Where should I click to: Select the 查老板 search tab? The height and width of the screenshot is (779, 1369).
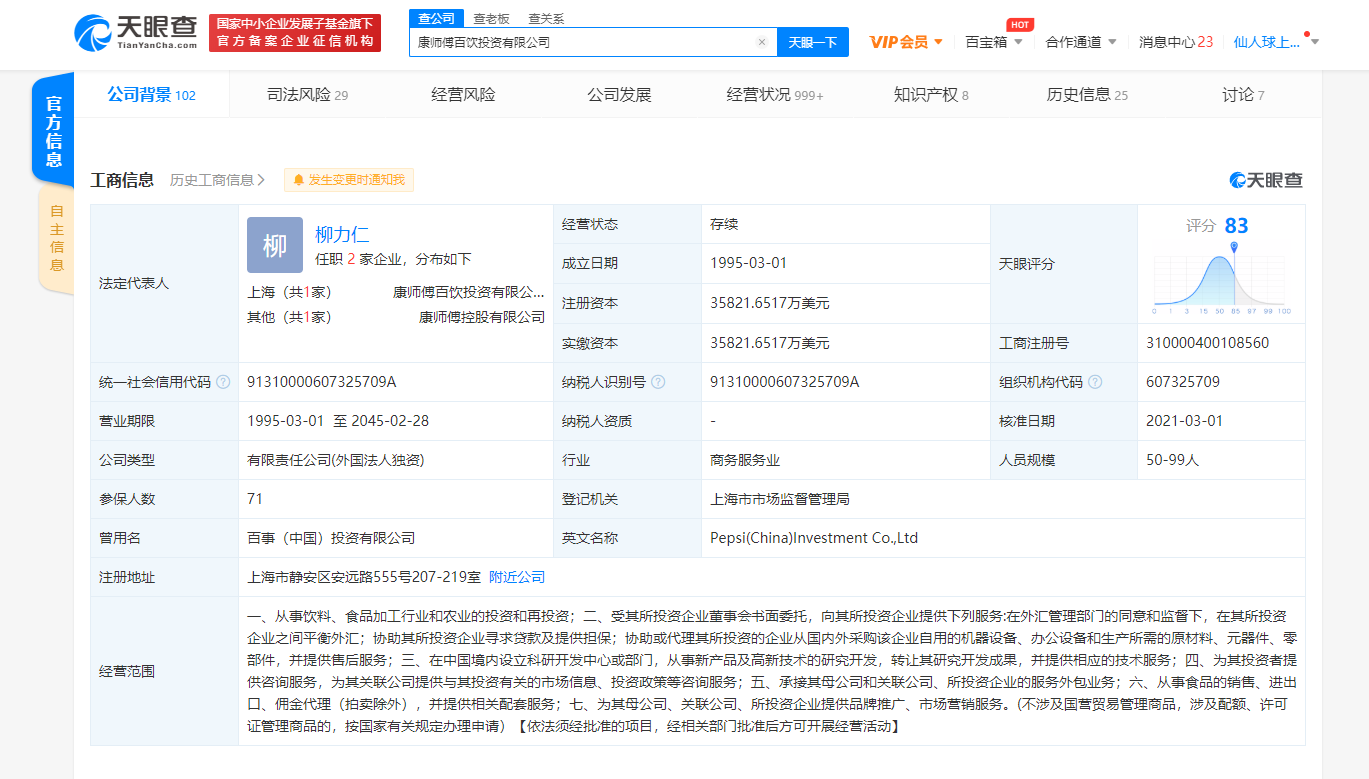pos(491,18)
